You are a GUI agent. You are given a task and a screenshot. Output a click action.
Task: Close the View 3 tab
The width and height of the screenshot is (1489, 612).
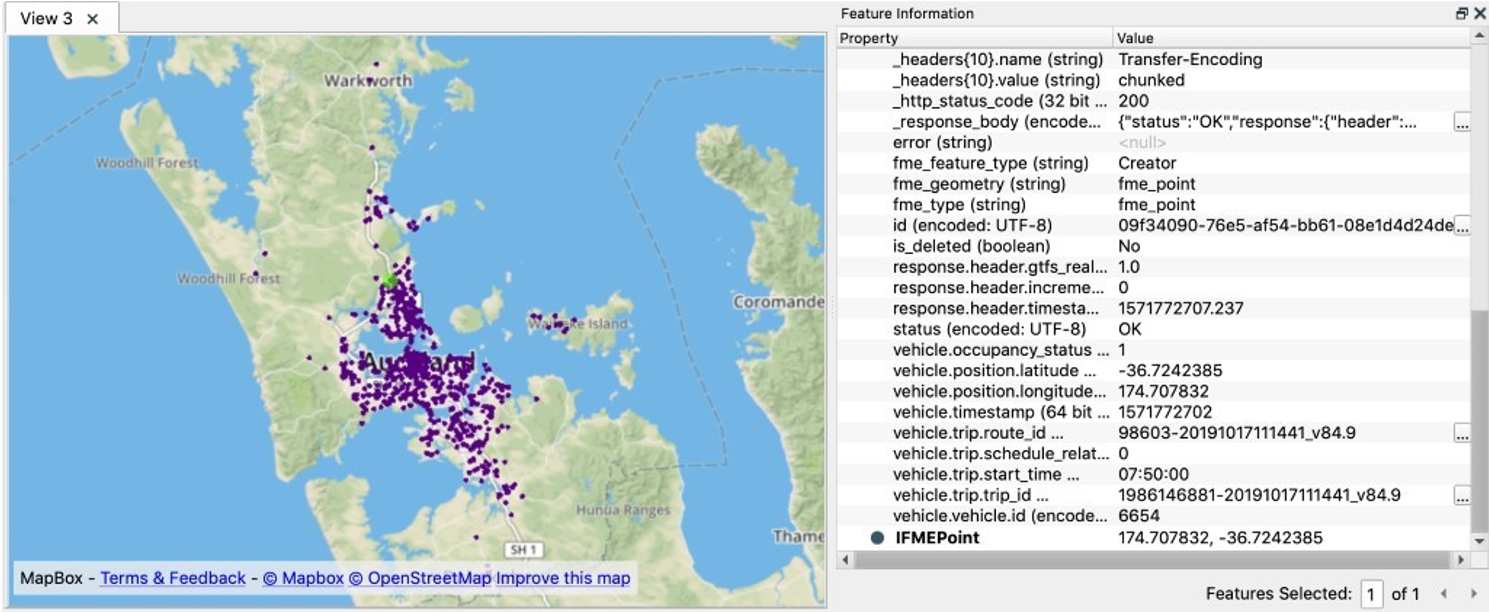coord(92,19)
